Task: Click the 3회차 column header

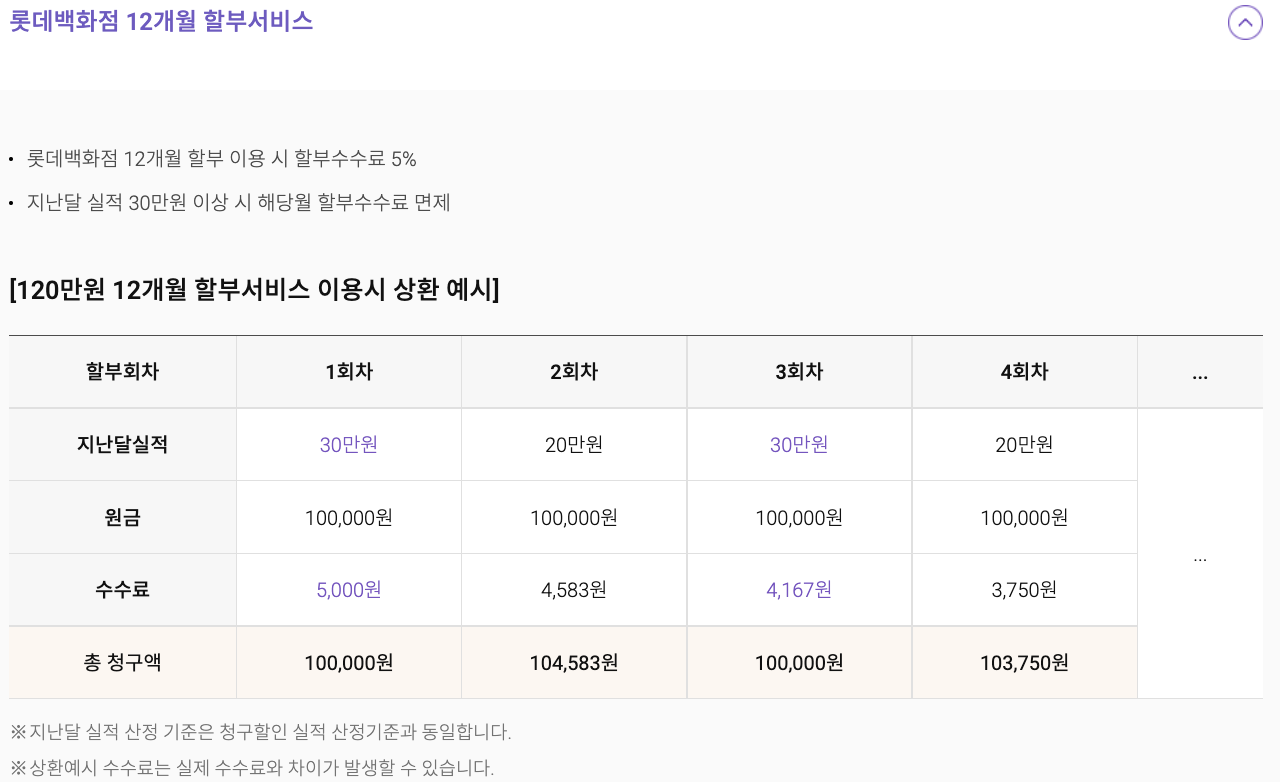Action: pos(799,372)
